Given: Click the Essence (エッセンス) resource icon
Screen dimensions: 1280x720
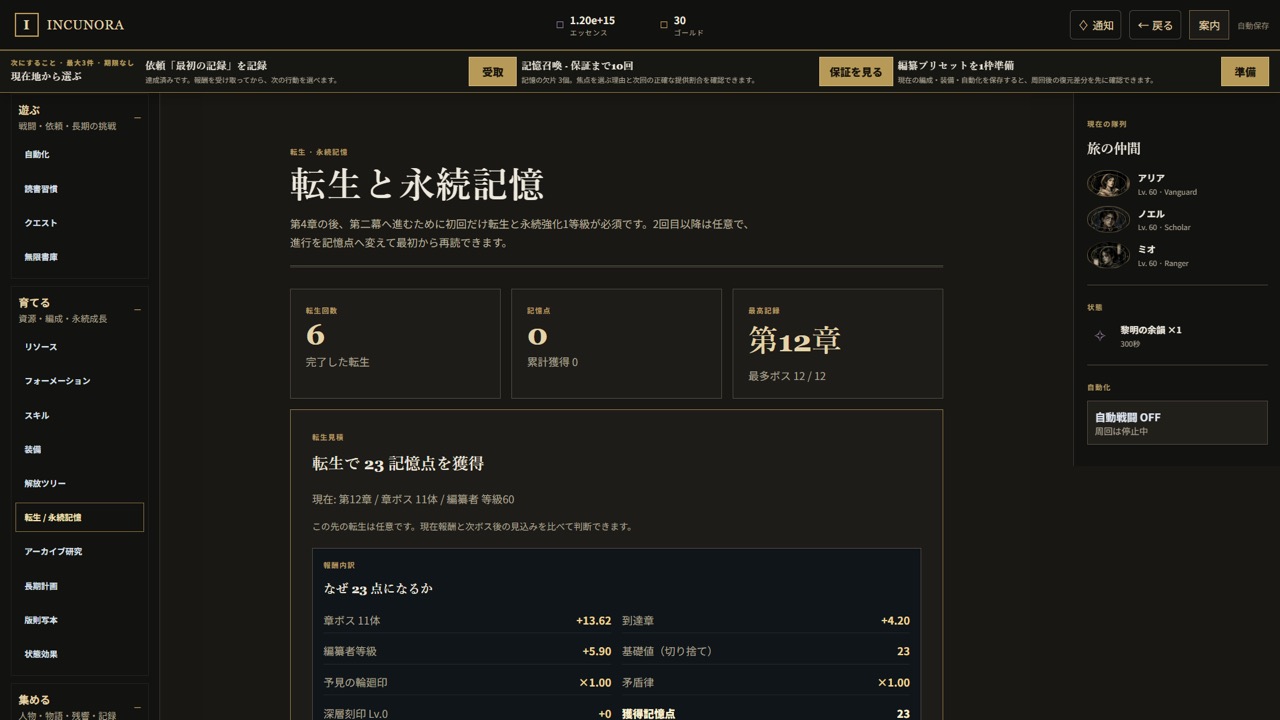Looking at the screenshot, I should click(x=560, y=25).
